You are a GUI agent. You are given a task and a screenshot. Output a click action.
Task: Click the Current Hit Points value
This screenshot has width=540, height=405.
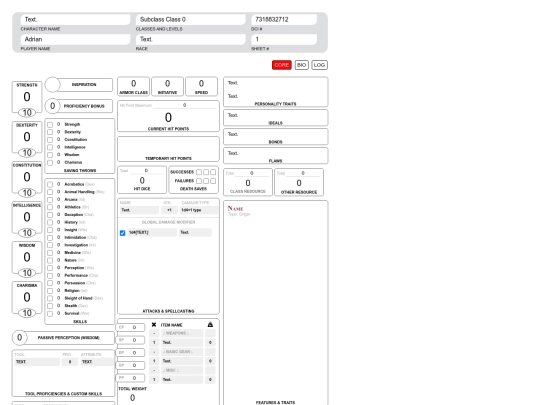(168, 118)
